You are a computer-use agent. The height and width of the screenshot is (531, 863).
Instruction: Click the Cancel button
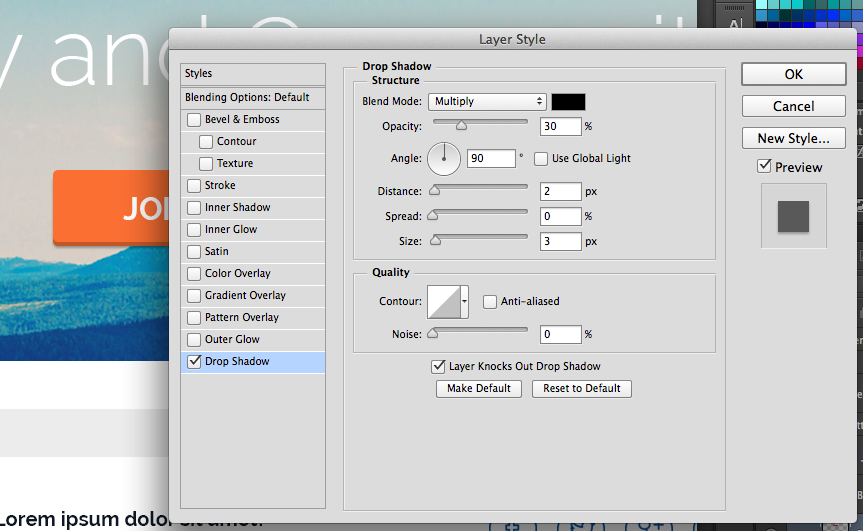pos(793,106)
